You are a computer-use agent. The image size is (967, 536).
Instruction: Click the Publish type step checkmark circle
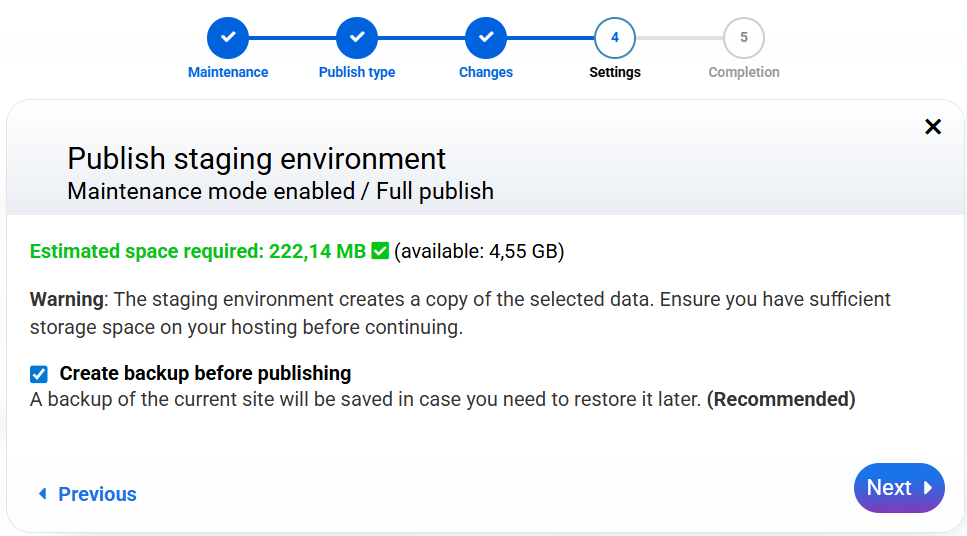point(357,38)
